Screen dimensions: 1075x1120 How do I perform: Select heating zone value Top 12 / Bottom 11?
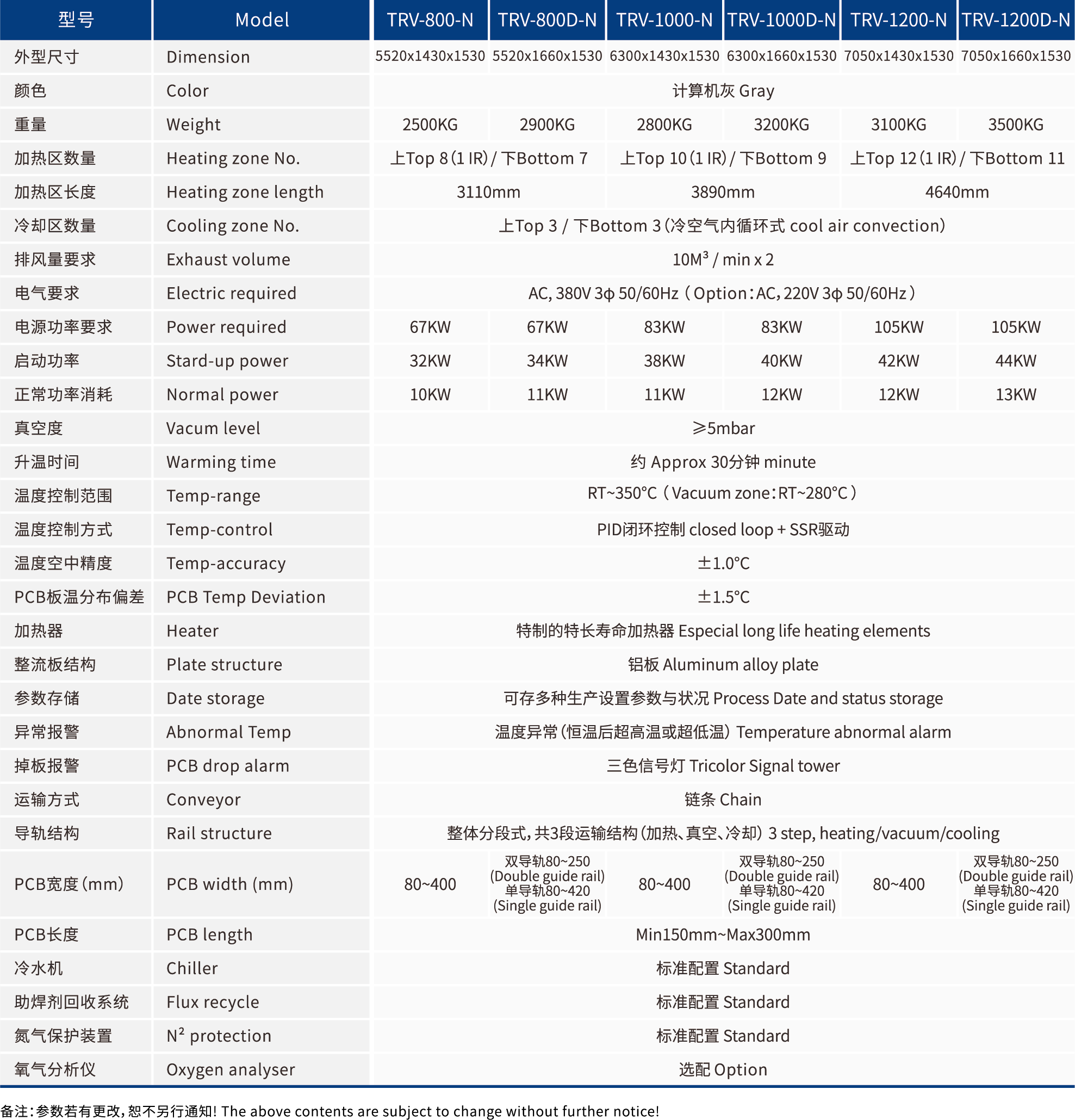tap(958, 158)
